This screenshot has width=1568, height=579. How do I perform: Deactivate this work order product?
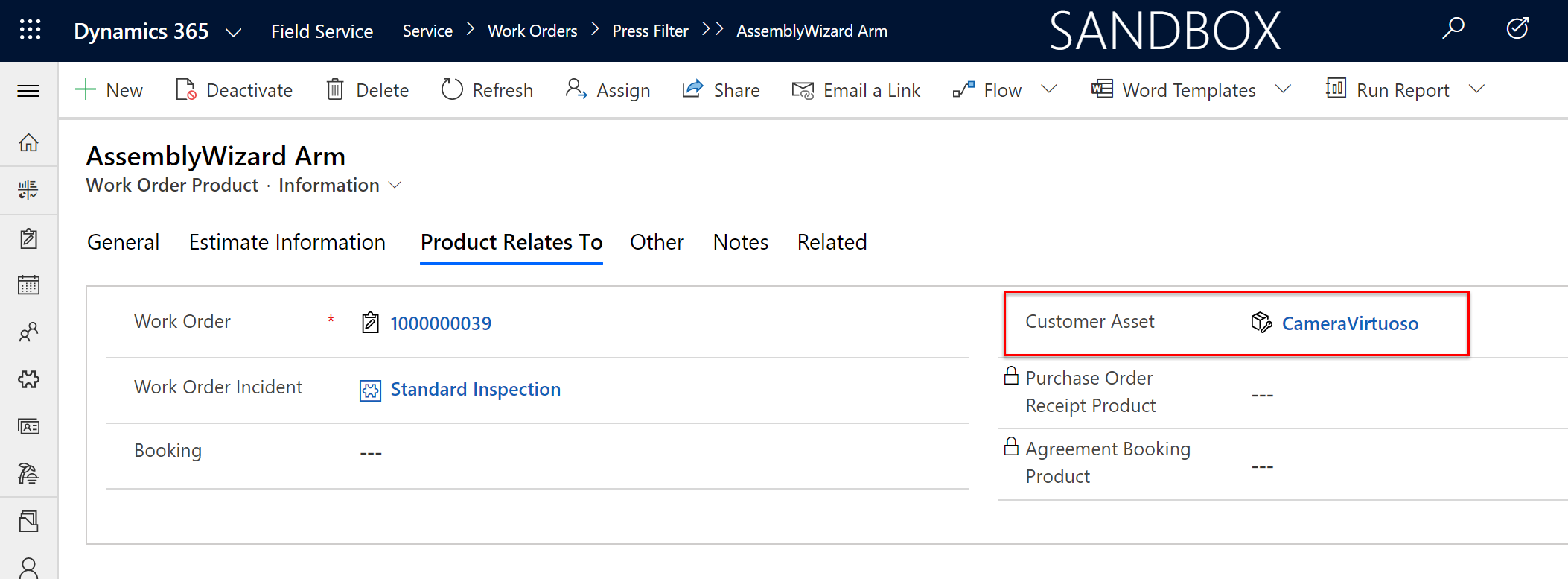pyautogui.click(x=234, y=90)
